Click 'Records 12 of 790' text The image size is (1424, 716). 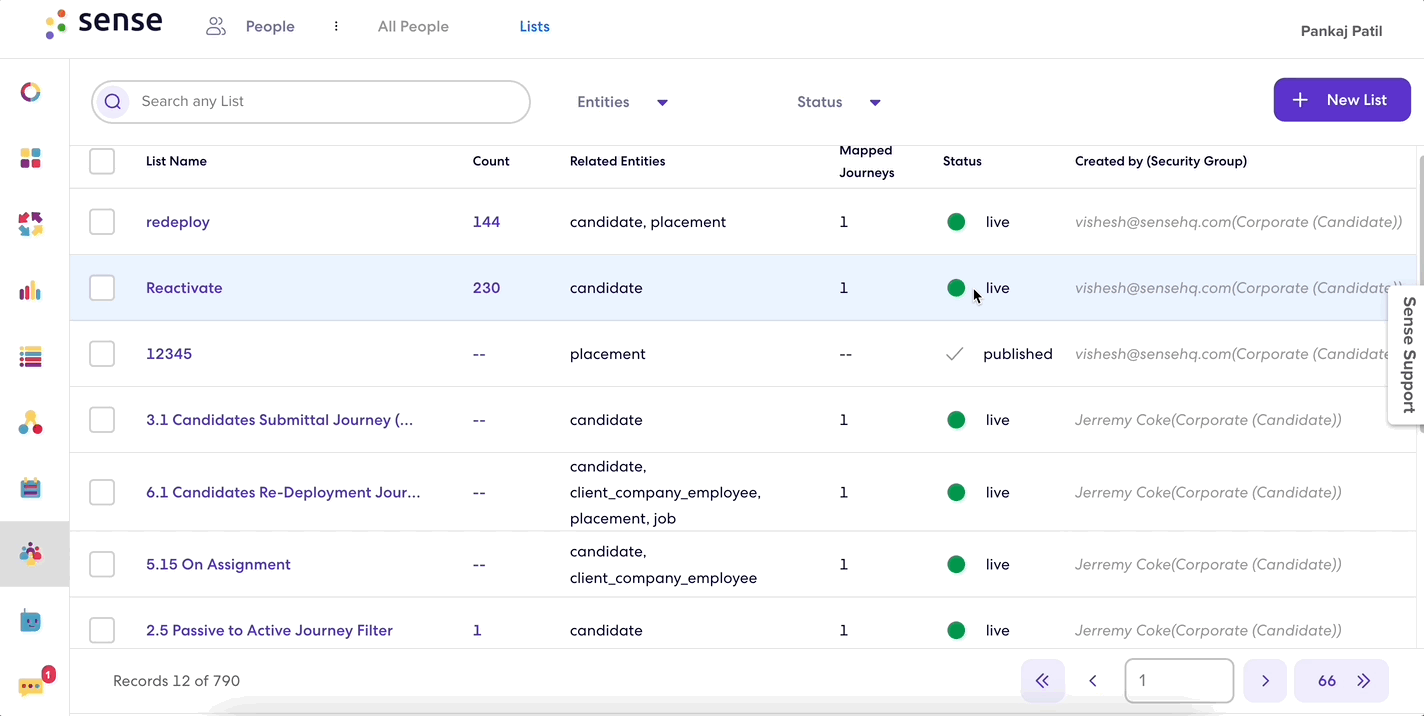click(x=176, y=681)
